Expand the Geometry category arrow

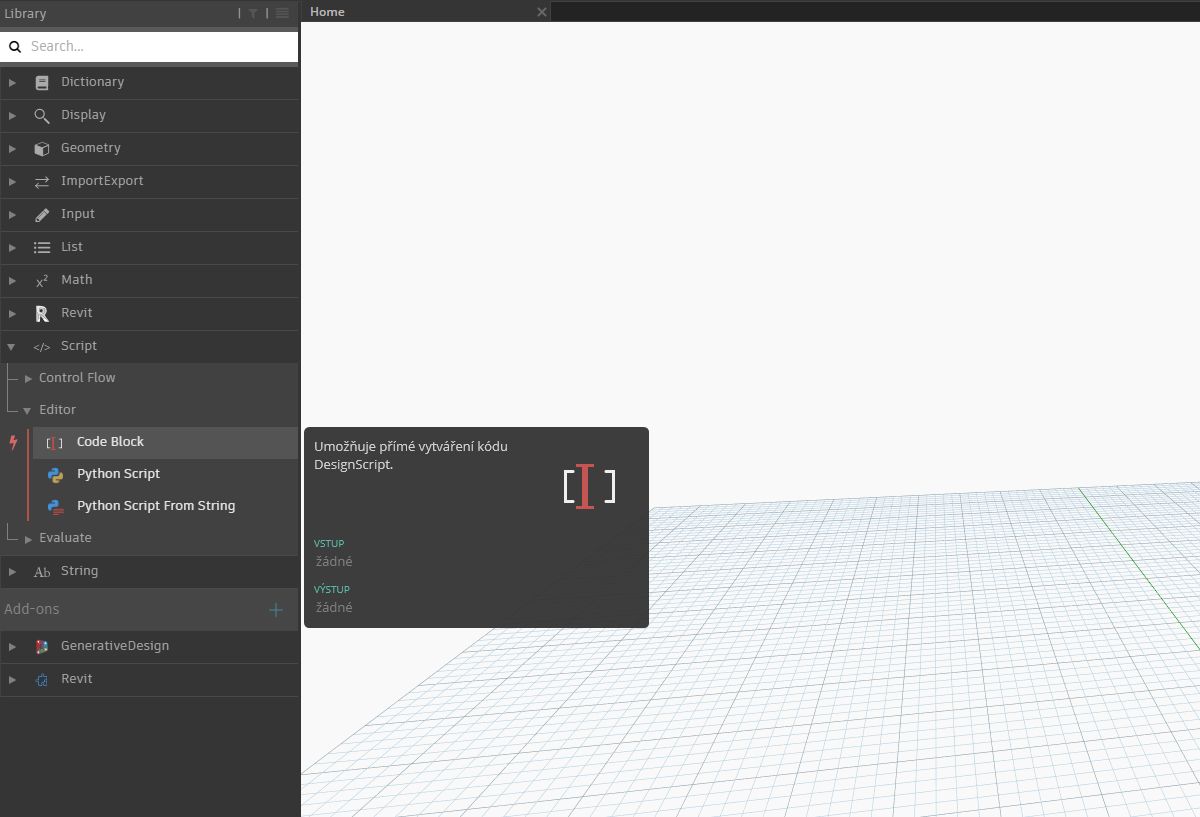tap(12, 148)
